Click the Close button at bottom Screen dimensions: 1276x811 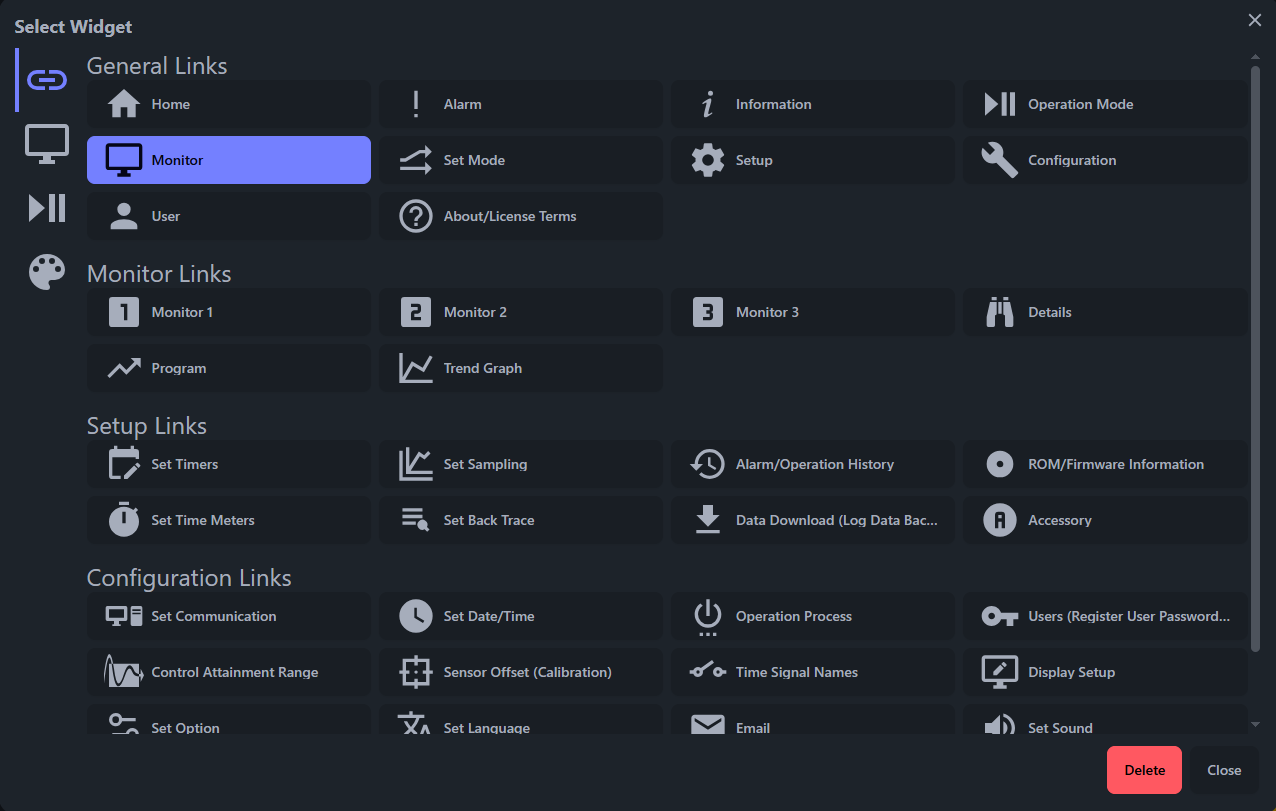(x=1224, y=770)
